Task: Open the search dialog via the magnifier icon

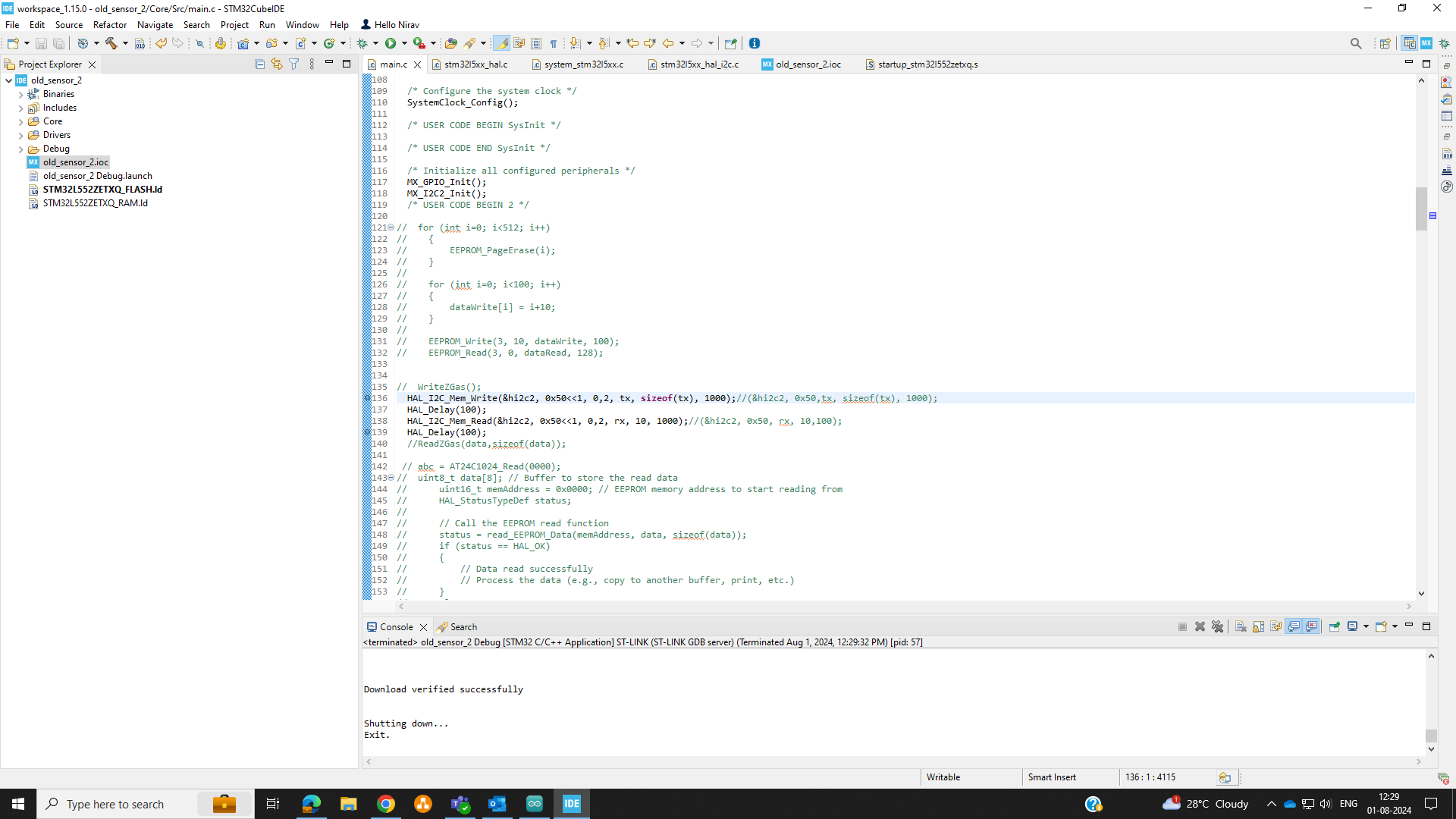Action: (1357, 43)
